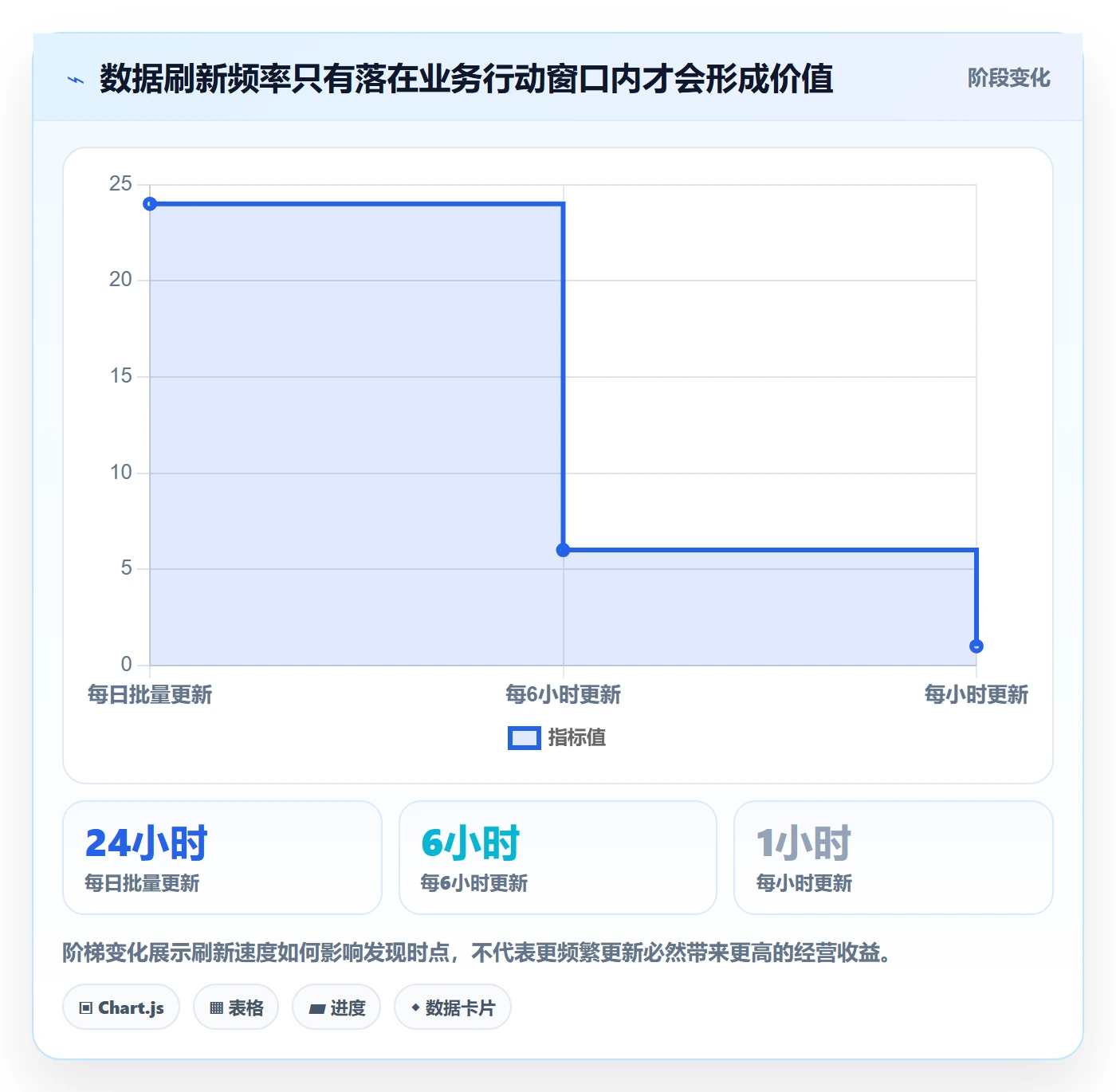Click the 指标值 legend label text
Screen dimensions: 1116x1092
577,738
